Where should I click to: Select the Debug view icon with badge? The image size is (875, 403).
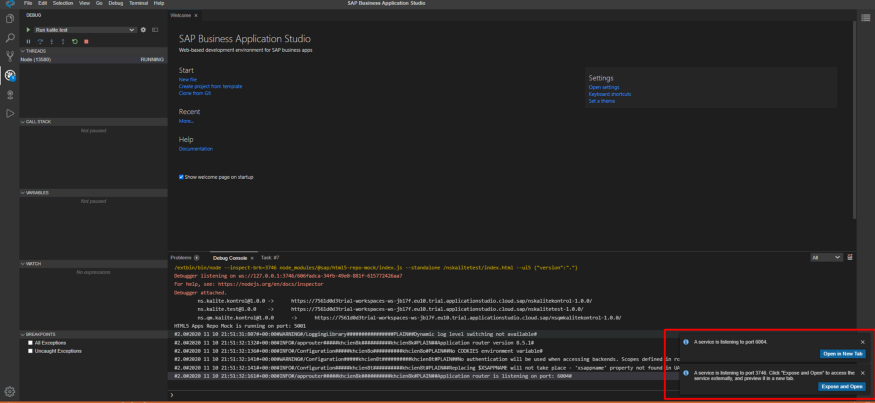[x=9, y=75]
